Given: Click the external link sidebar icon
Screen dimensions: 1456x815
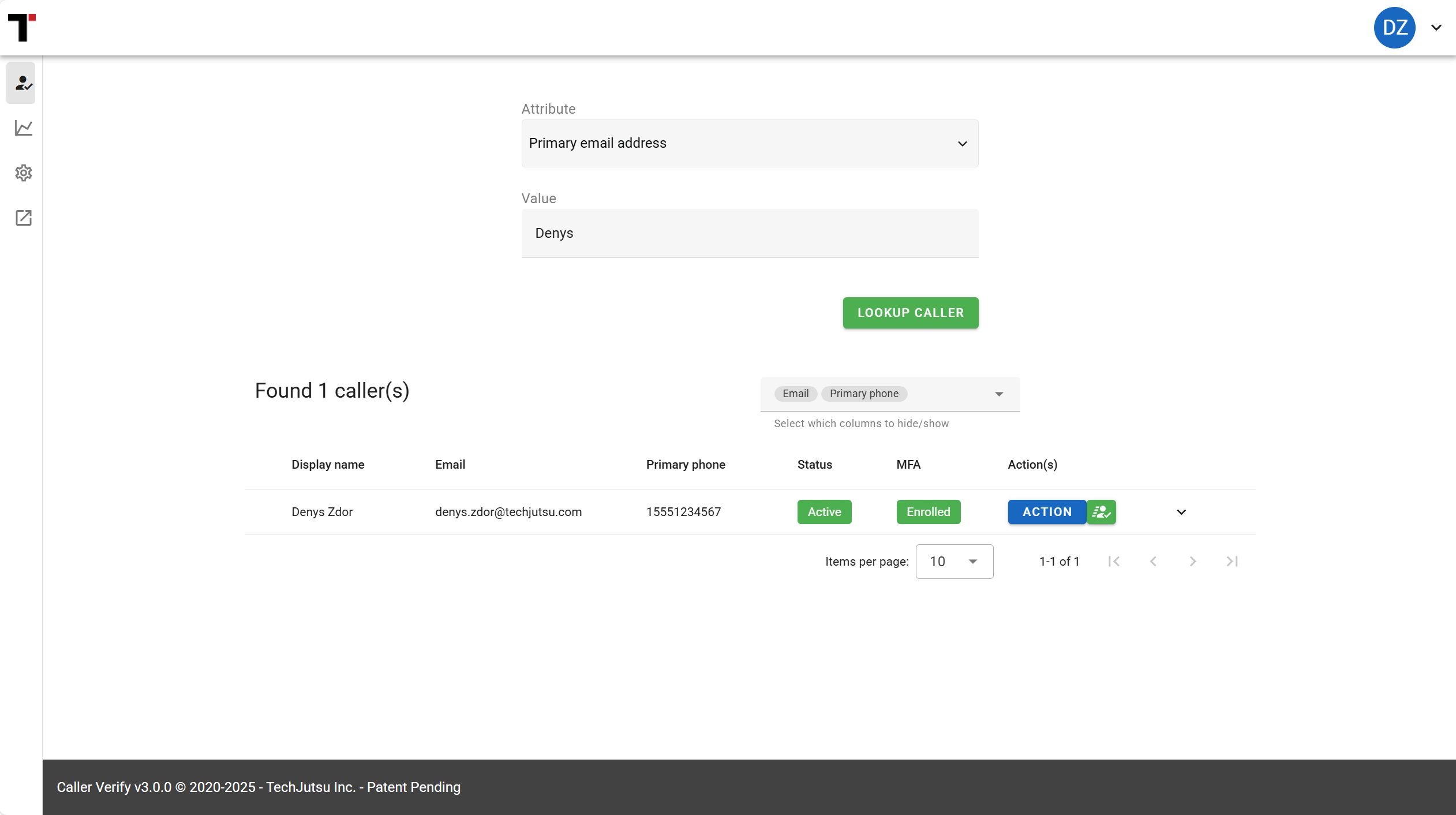Looking at the screenshot, I should click(23, 218).
